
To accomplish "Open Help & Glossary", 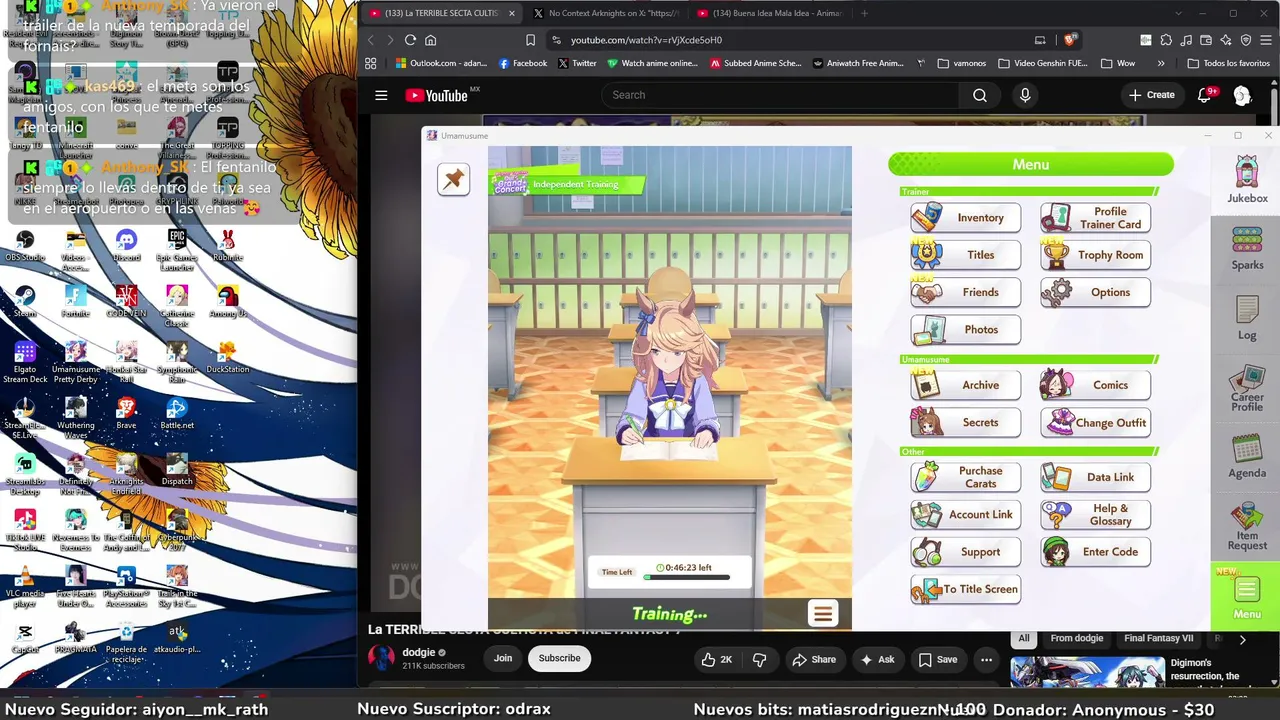I will click(x=1096, y=514).
